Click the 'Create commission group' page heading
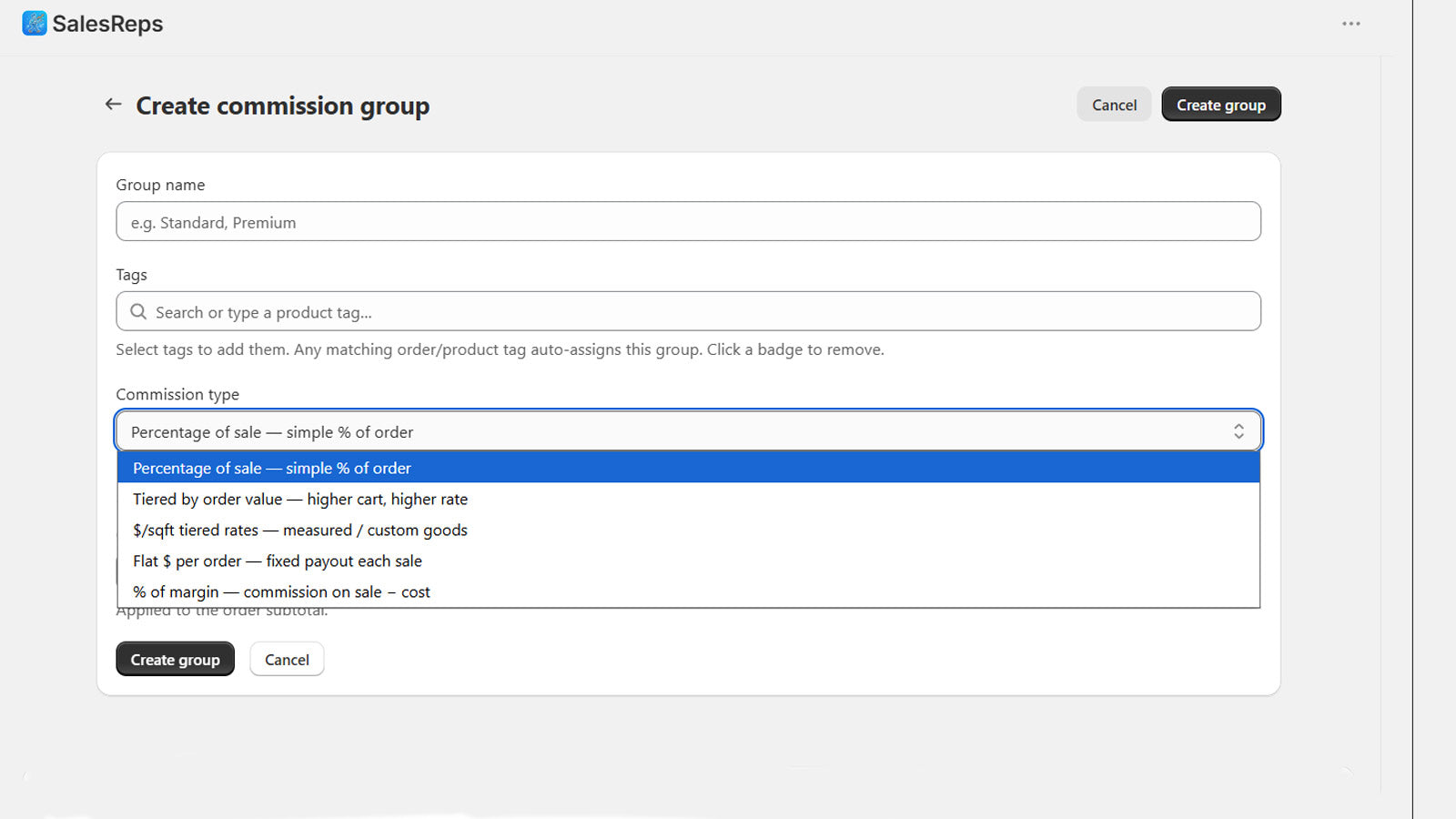Image resolution: width=1456 pixels, height=819 pixels. pos(283,106)
